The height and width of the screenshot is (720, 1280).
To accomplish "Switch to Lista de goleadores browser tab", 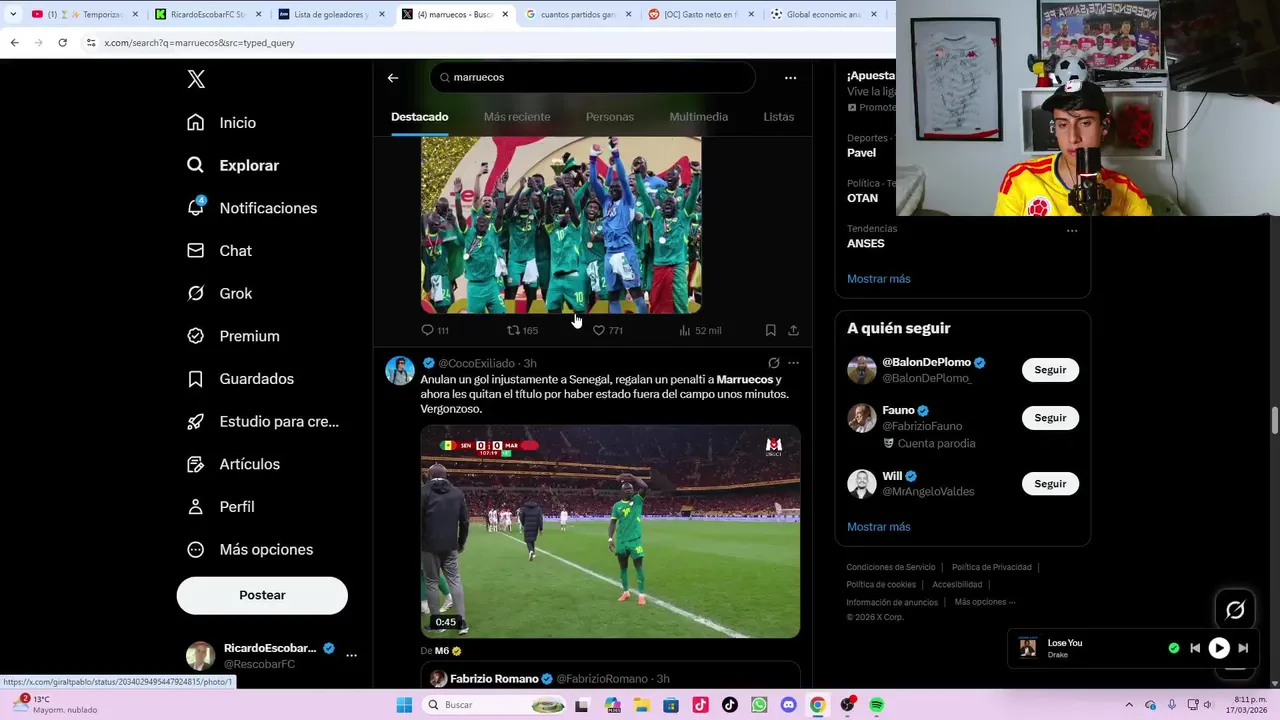I will 331,14.
